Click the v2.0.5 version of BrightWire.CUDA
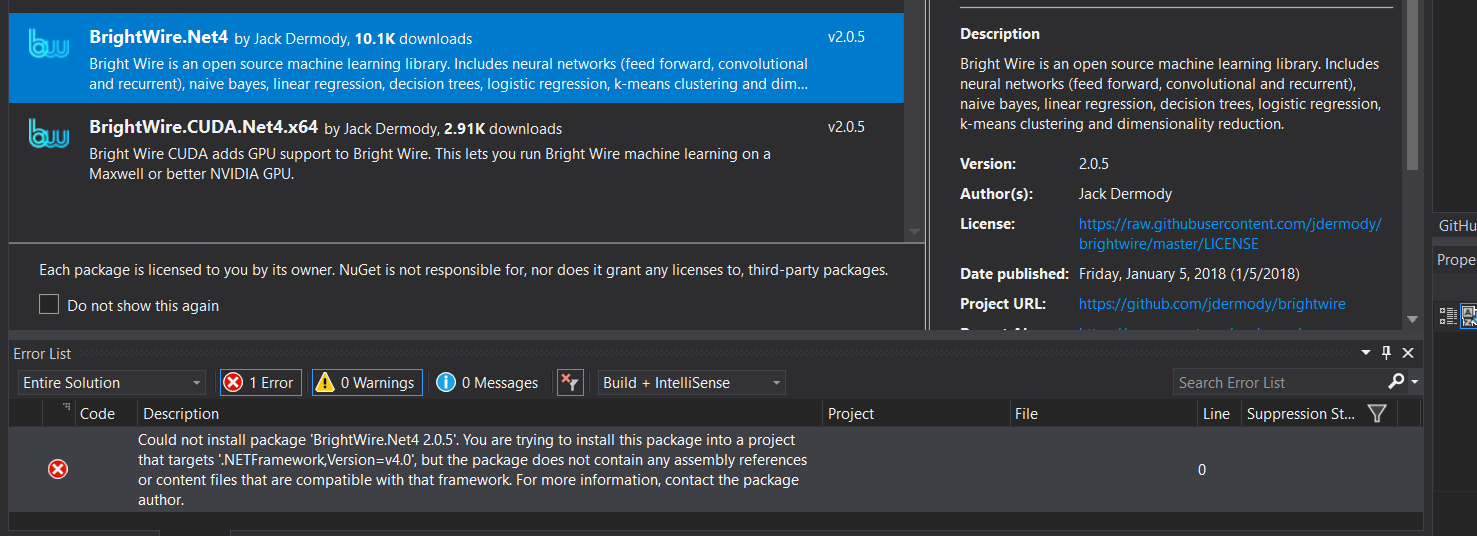This screenshot has height=536, width=1477. pyautogui.click(x=846, y=127)
